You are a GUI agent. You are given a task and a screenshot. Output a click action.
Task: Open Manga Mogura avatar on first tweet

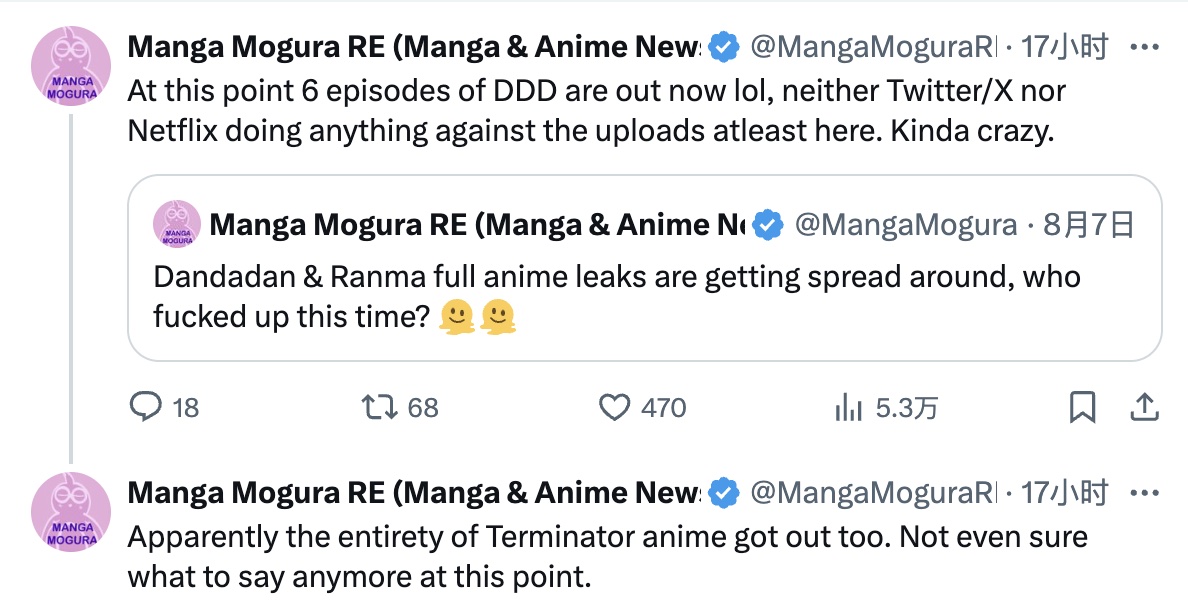pos(71,66)
